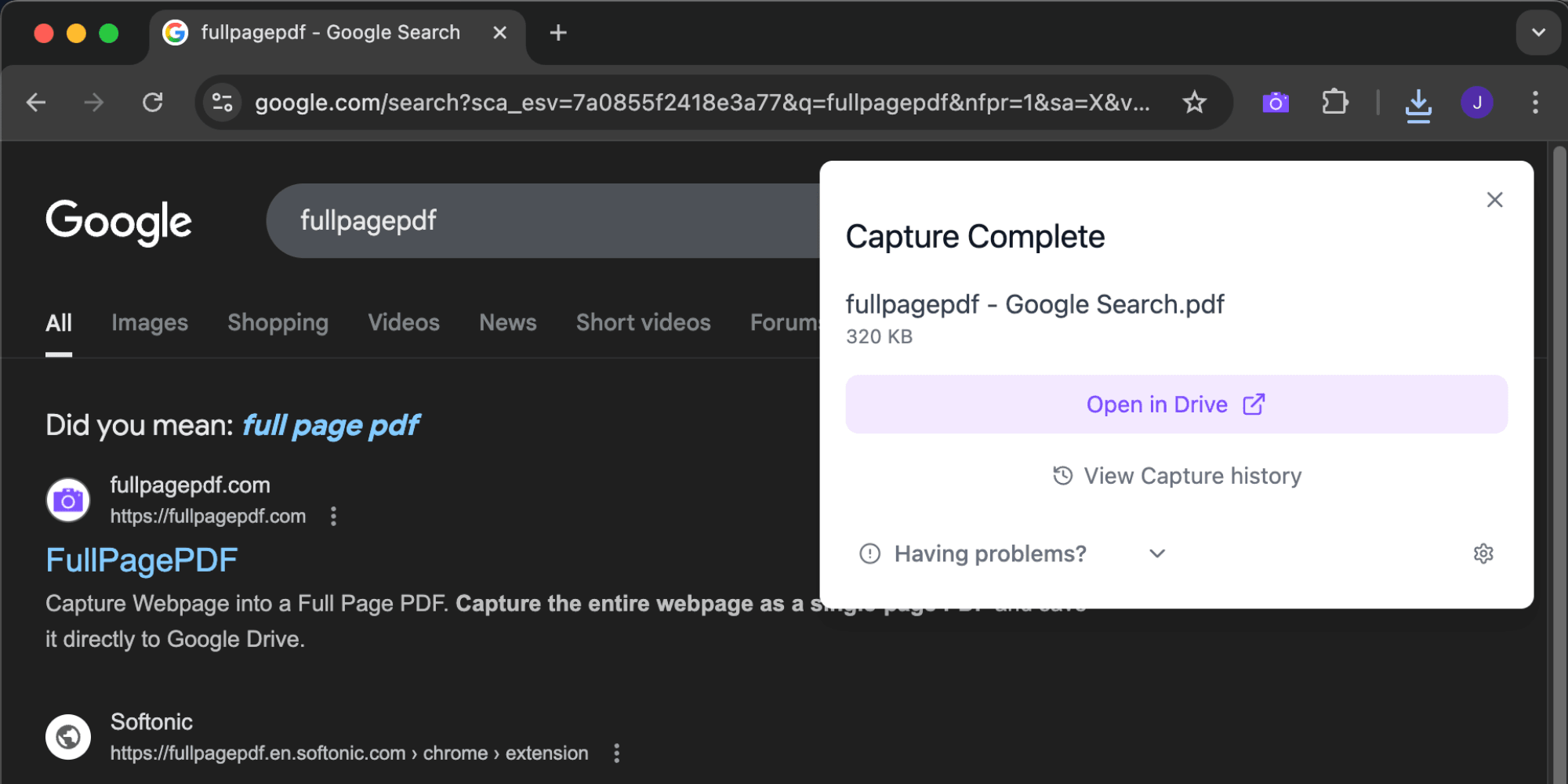
Task: Click the Softonic globe favicon
Action: 68,737
